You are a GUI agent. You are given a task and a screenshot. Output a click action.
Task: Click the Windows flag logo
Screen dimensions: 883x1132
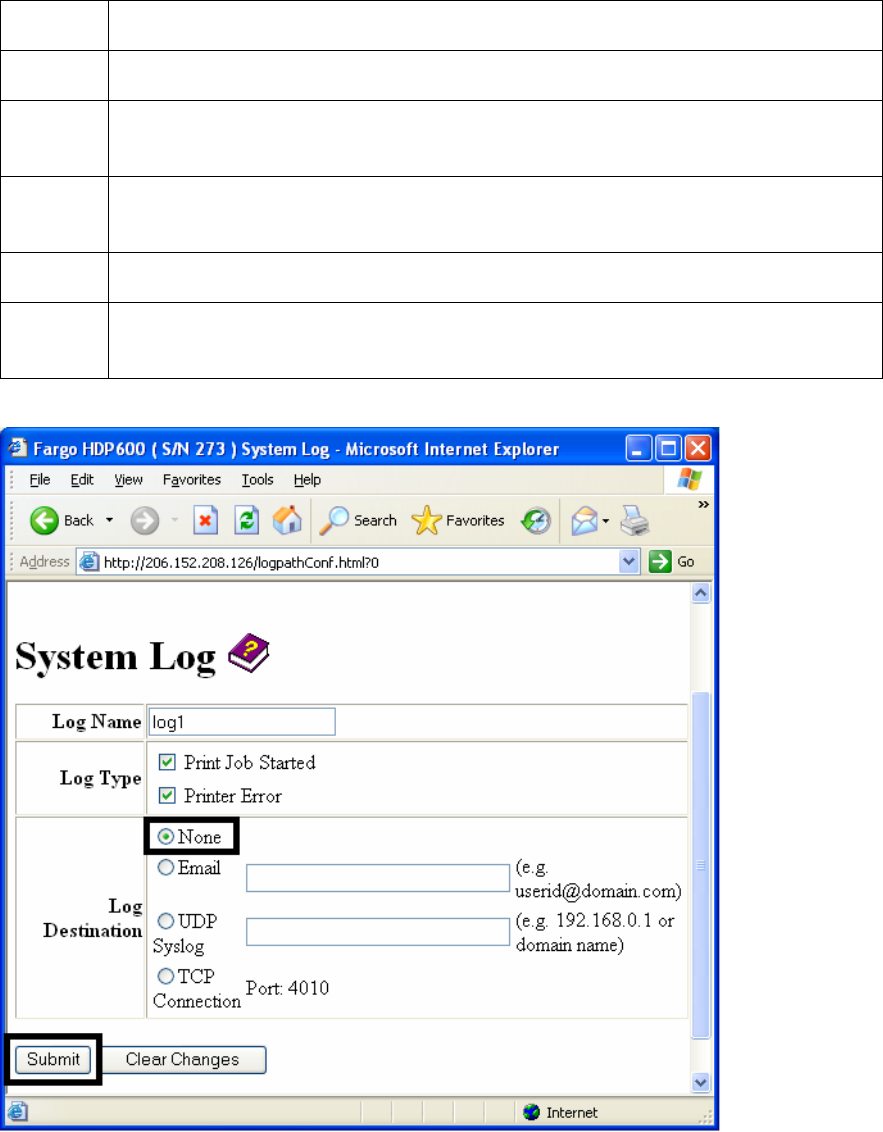(x=690, y=479)
